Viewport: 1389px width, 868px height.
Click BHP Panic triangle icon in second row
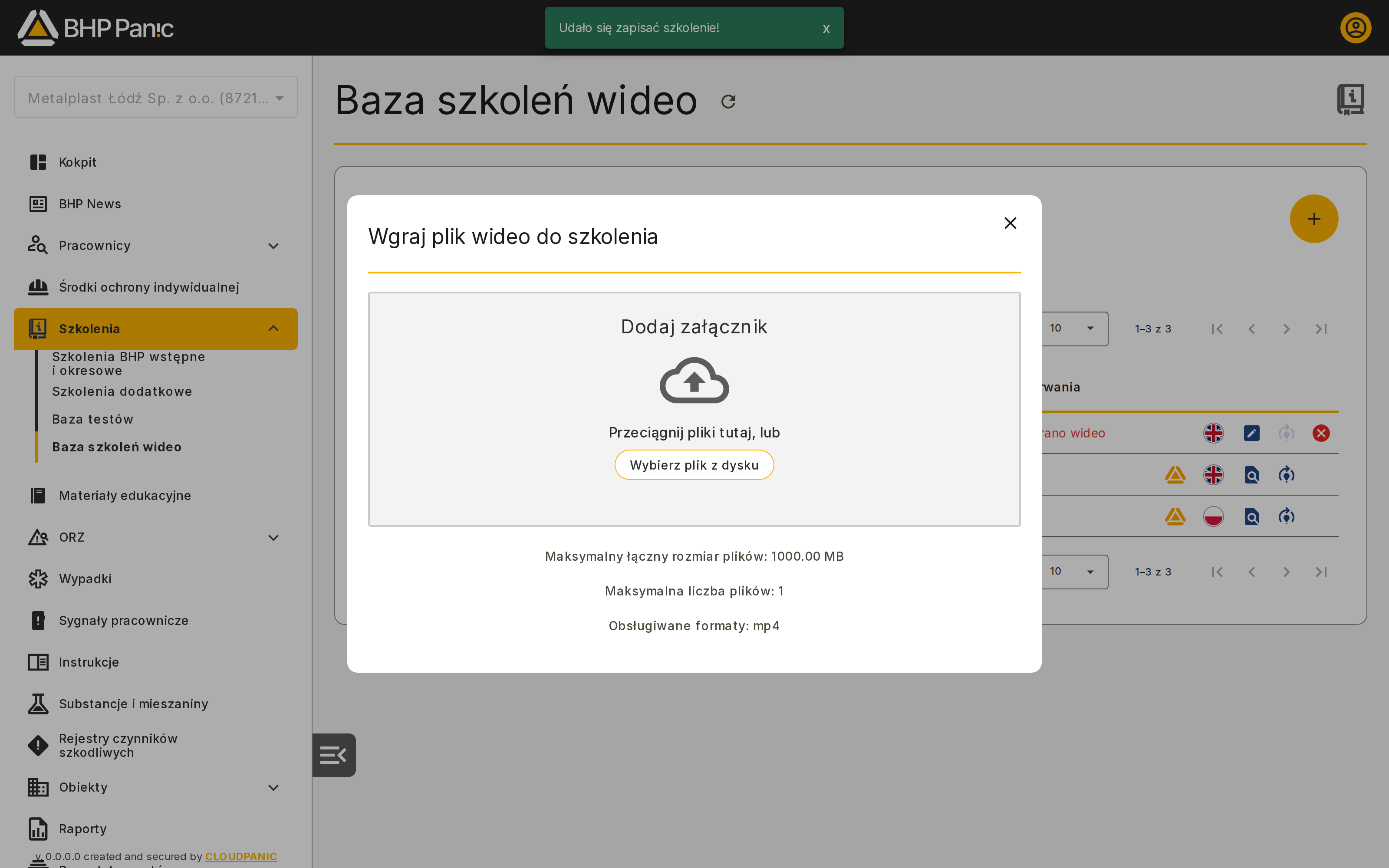(1175, 475)
